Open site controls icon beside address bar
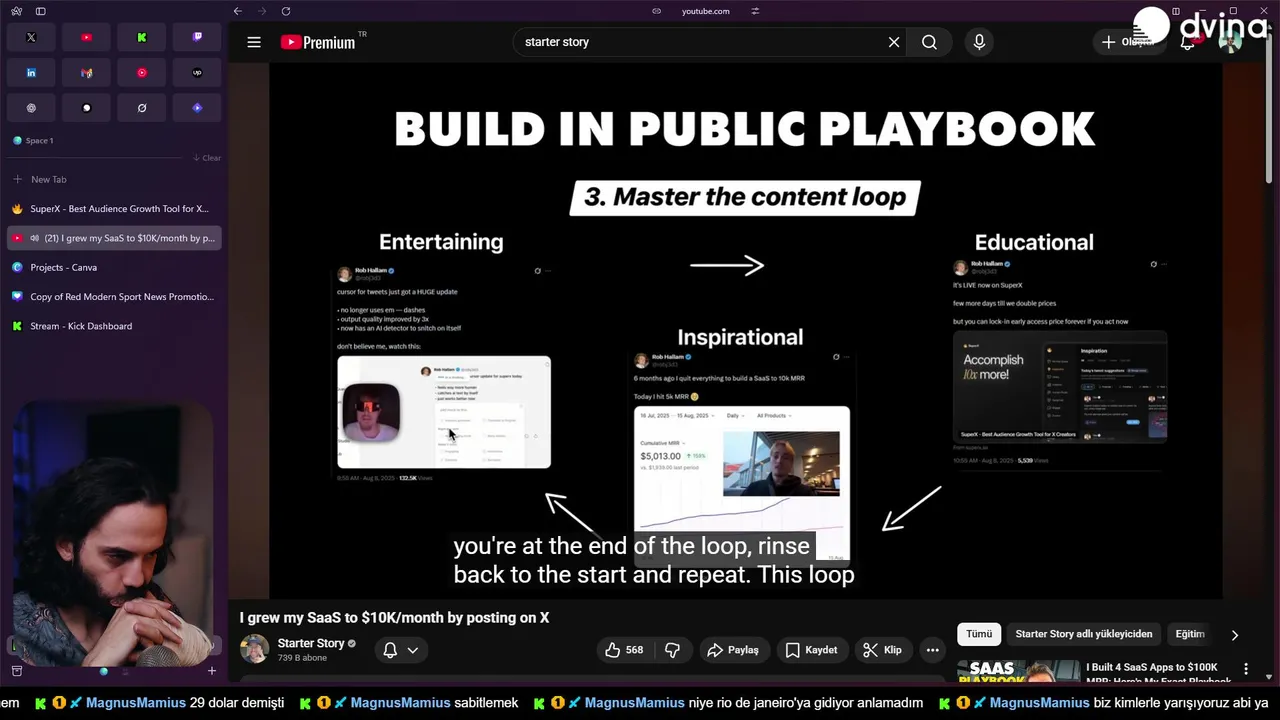This screenshot has height=720, width=1280. click(x=755, y=11)
